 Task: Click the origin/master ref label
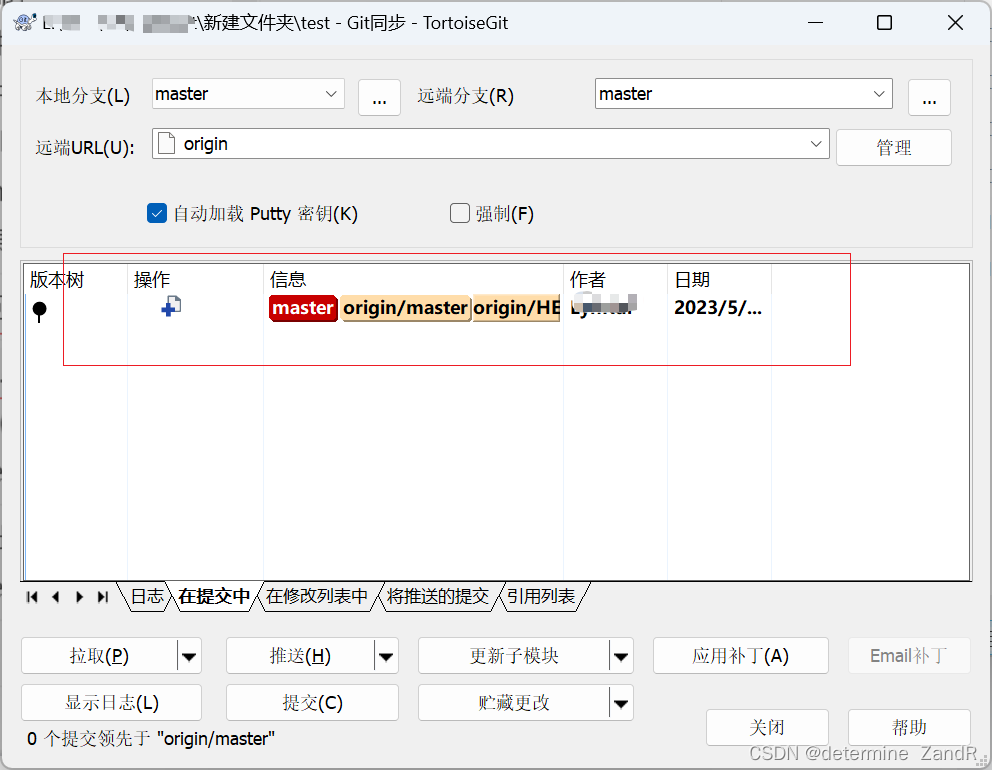[406, 308]
